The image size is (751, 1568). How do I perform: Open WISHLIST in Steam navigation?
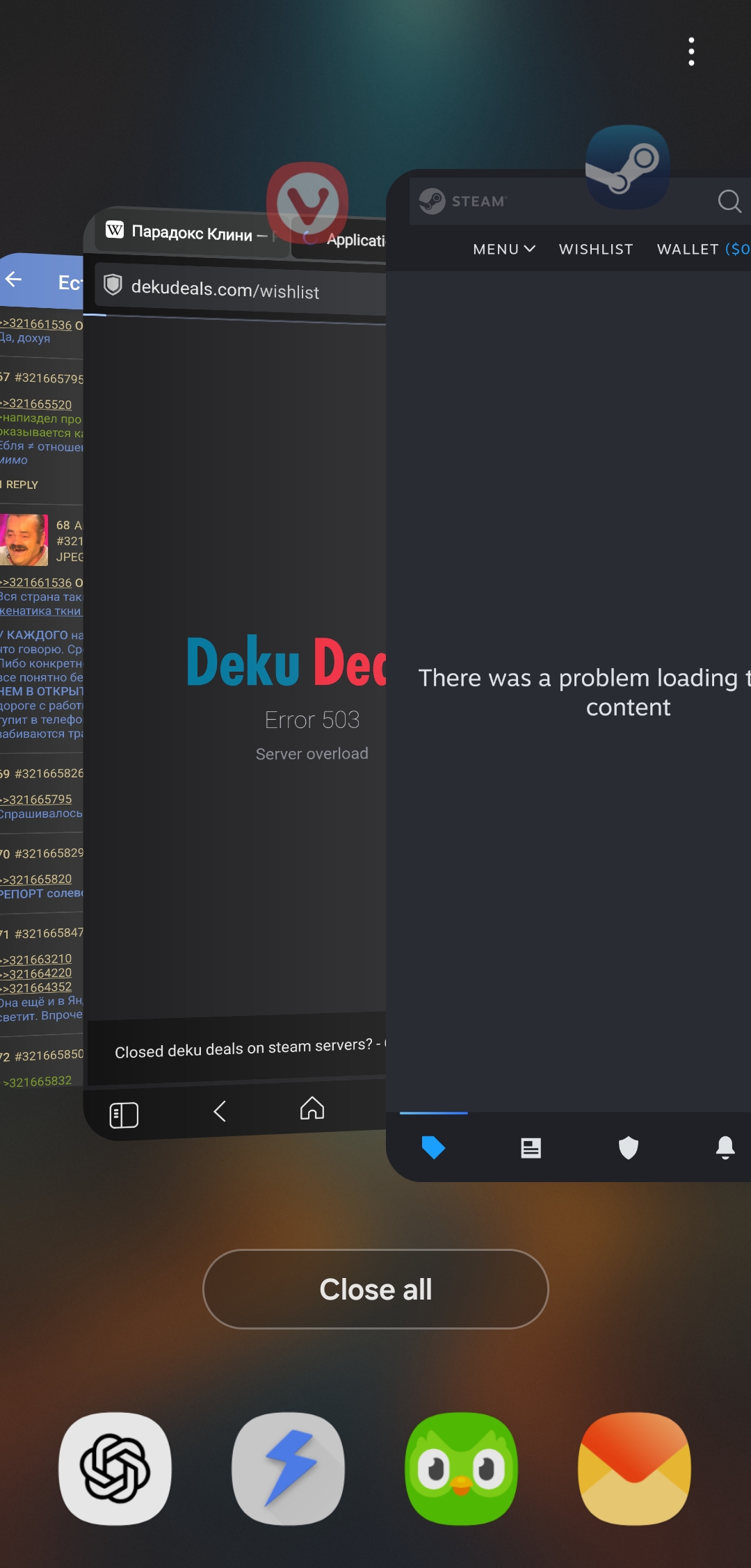(596, 249)
